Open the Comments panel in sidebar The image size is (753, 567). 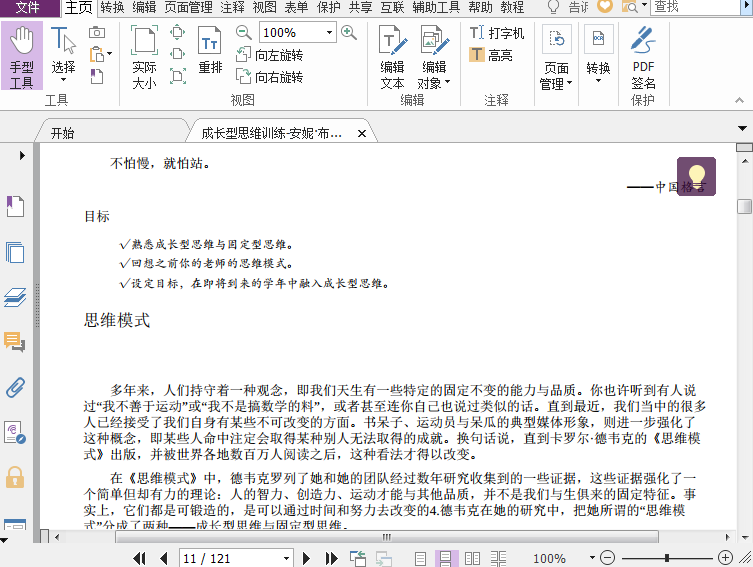(14, 341)
